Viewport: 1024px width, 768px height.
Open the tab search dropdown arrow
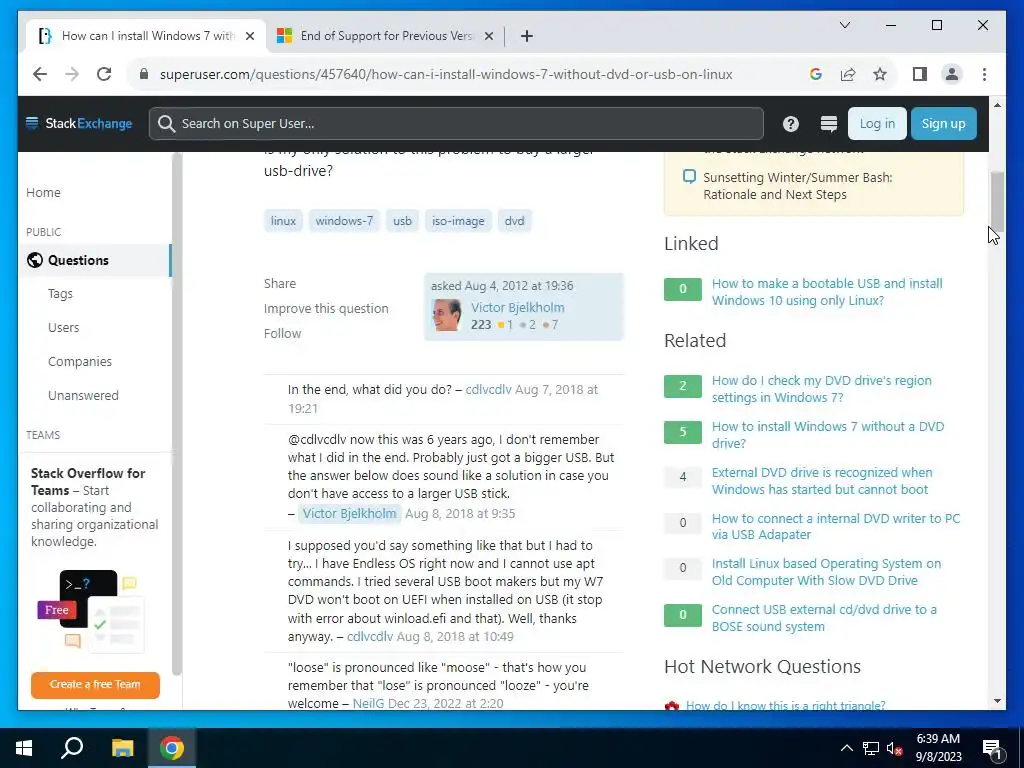coord(844,25)
